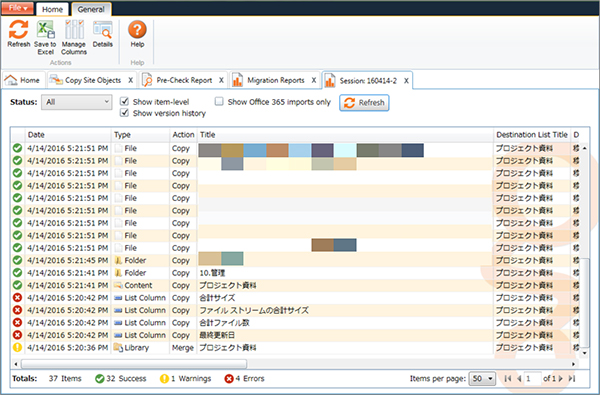Image resolution: width=600 pixels, height=395 pixels.
Task: Toggle Show item-level checkbox
Action: tap(124, 101)
